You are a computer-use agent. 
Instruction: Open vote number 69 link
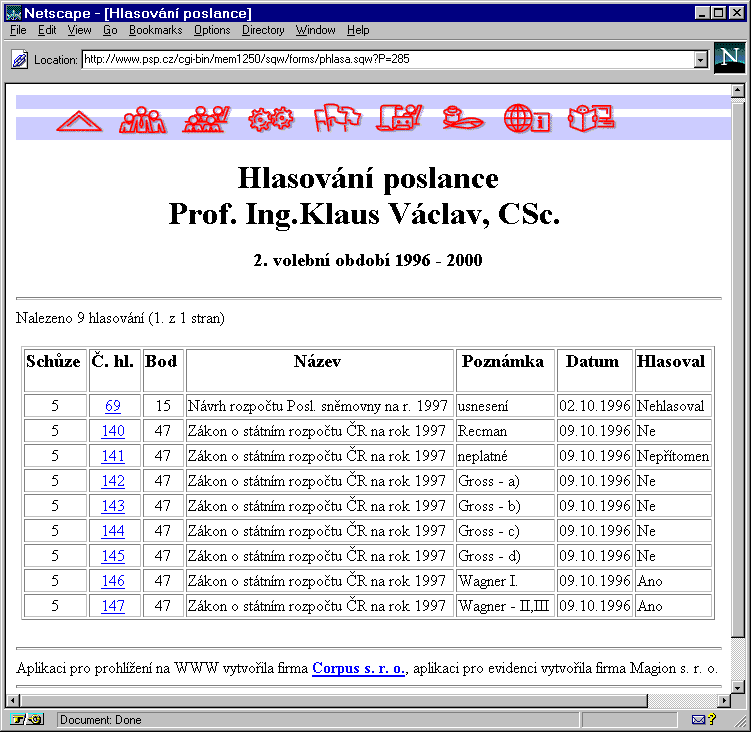[x=113, y=406]
